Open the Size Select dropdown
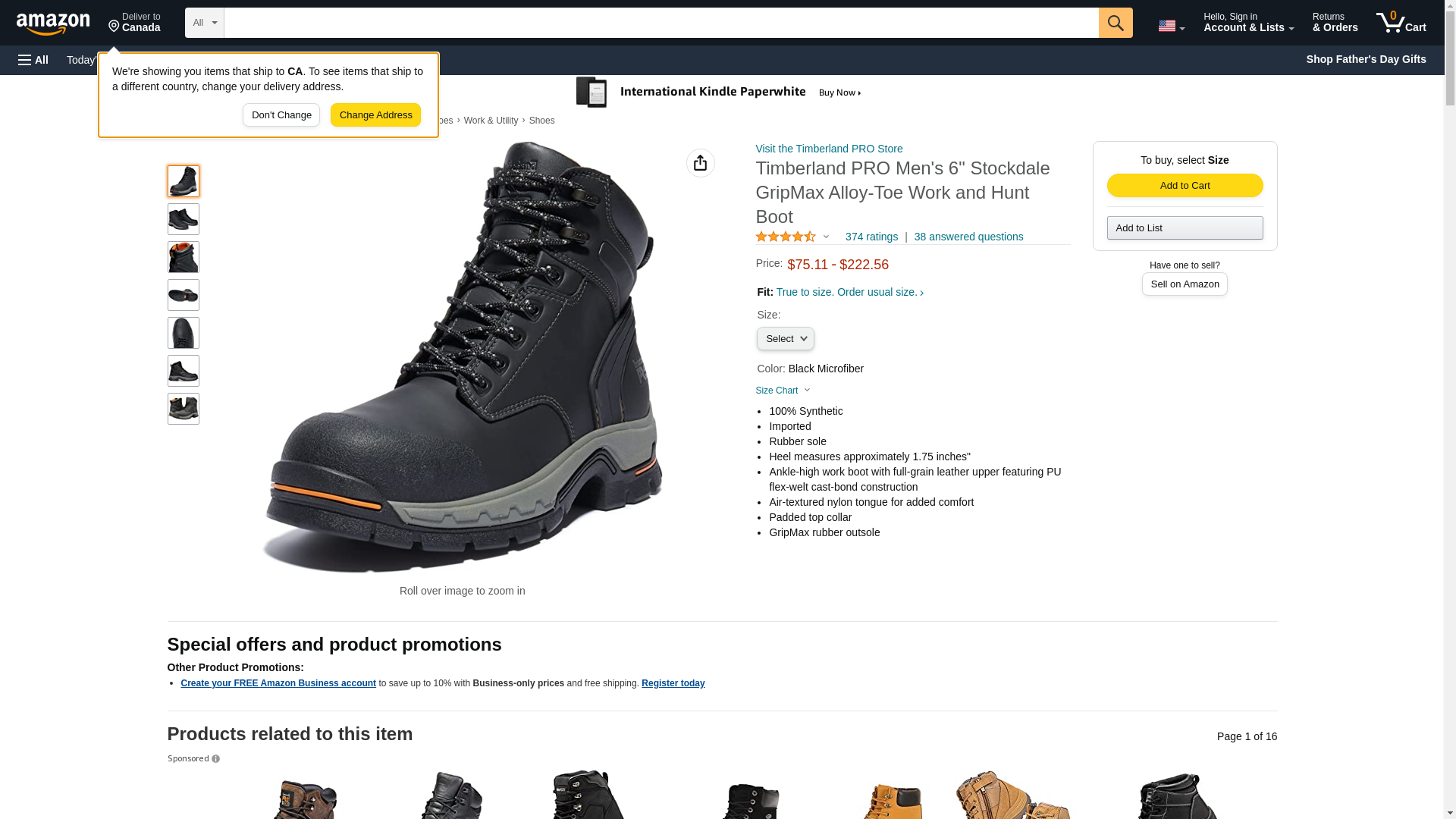 click(x=785, y=339)
